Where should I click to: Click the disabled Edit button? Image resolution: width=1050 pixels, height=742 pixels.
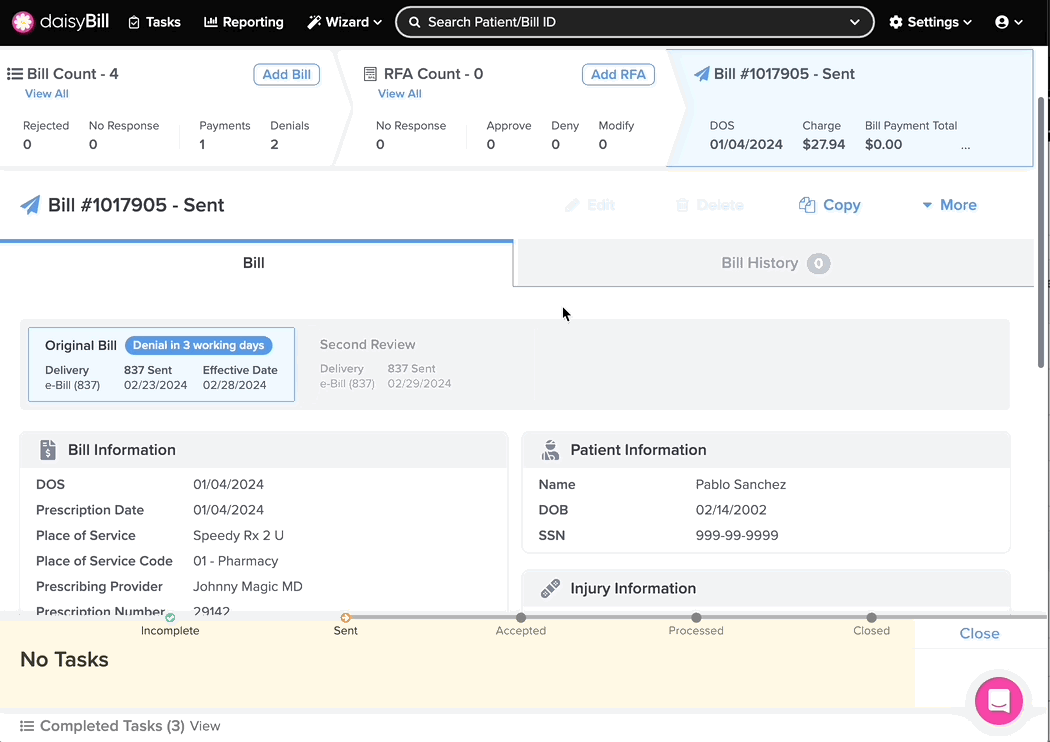tap(590, 205)
